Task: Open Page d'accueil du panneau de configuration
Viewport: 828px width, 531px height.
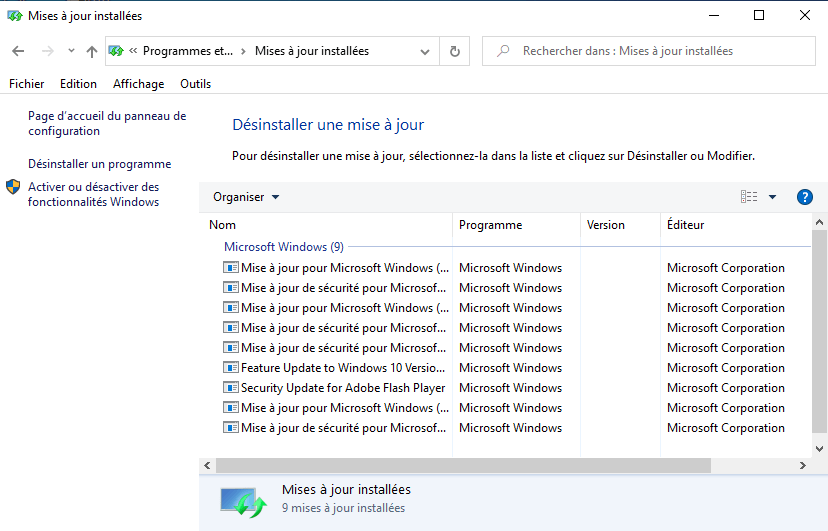Action: pyautogui.click(x=107, y=124)
